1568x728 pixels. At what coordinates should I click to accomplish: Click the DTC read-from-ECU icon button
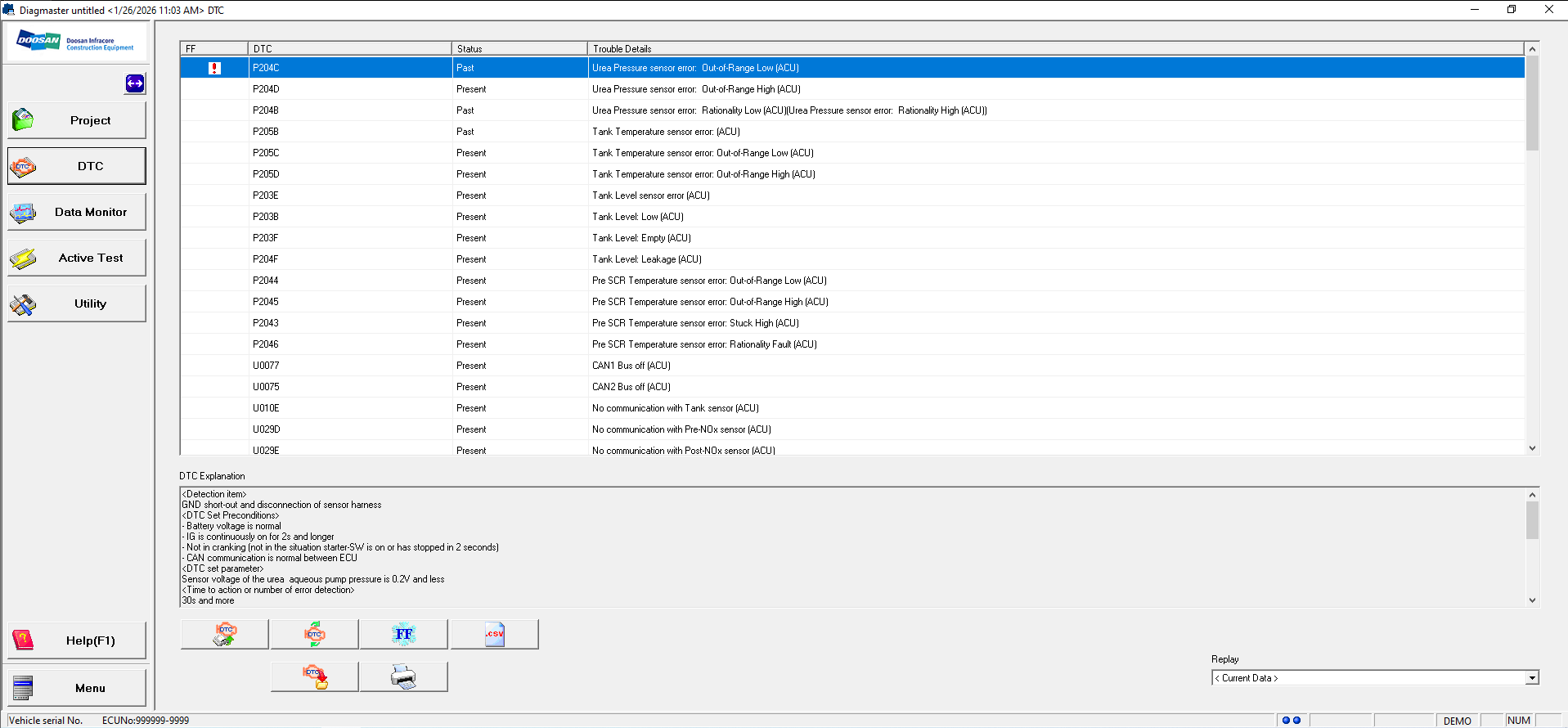pyautogui.click(x=224, y=634)
